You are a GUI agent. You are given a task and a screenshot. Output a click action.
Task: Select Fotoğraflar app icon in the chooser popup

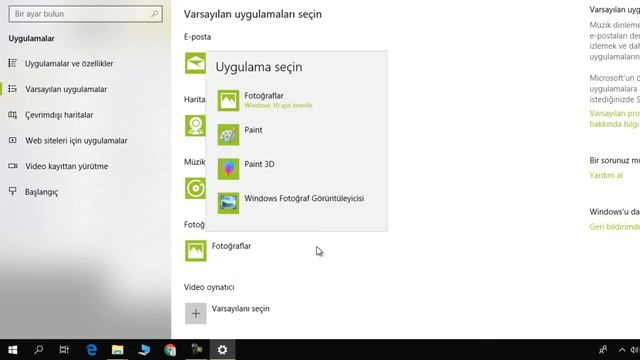point(228,100)
